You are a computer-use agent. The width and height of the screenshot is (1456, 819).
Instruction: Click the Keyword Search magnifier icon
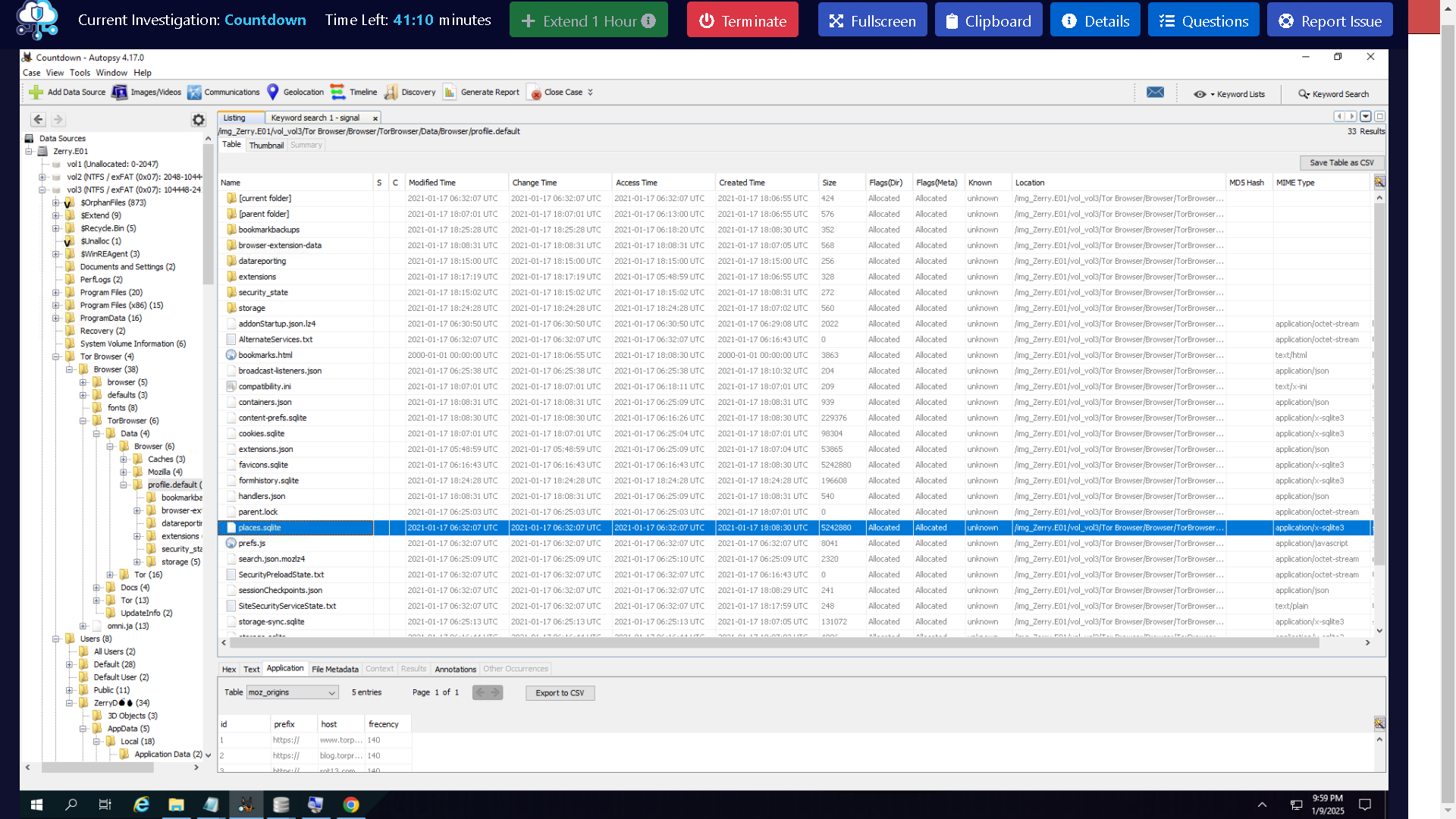click(1304, 94)
